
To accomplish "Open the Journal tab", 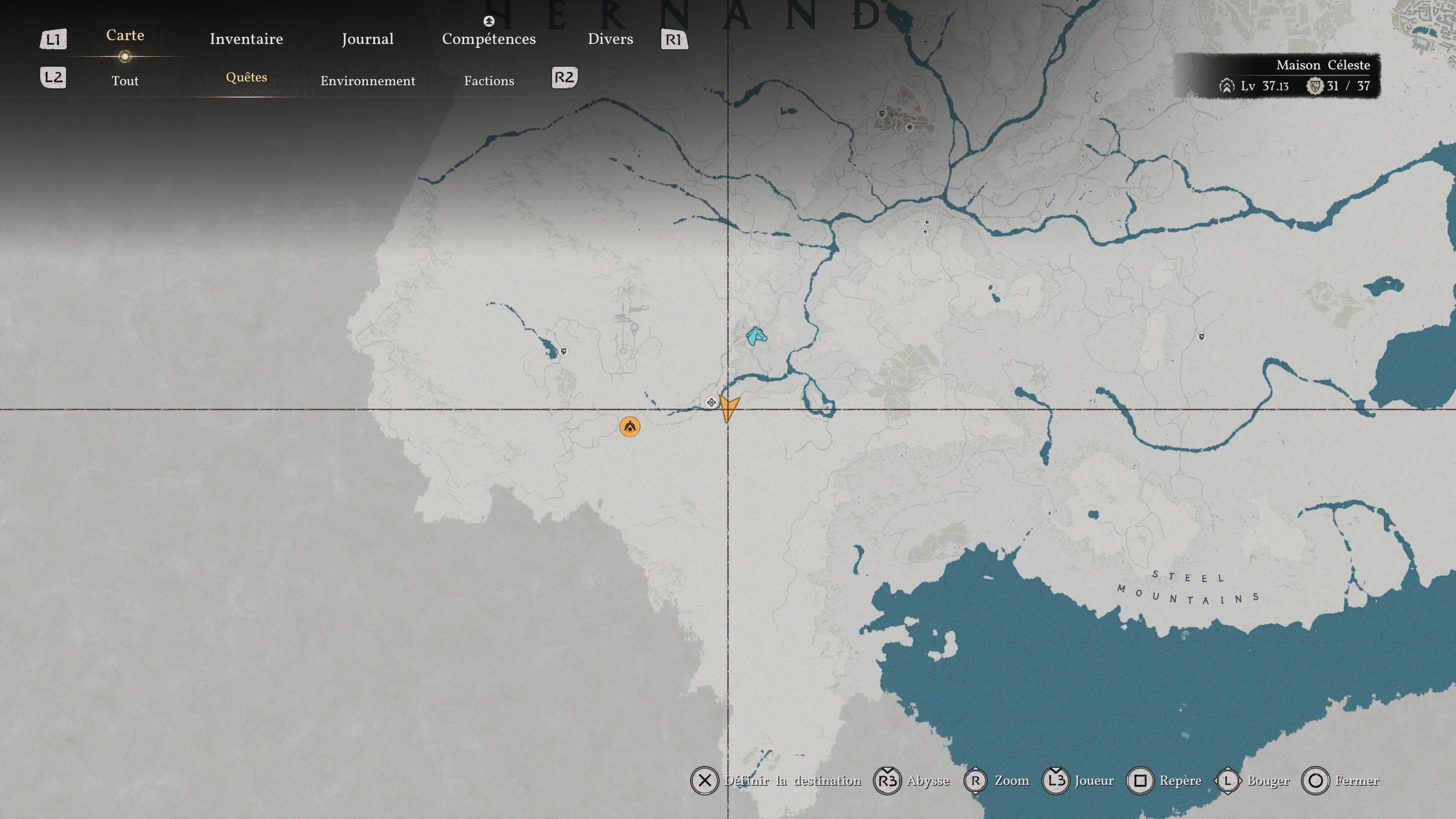I will pyautogui.click(x=367, y=39).
